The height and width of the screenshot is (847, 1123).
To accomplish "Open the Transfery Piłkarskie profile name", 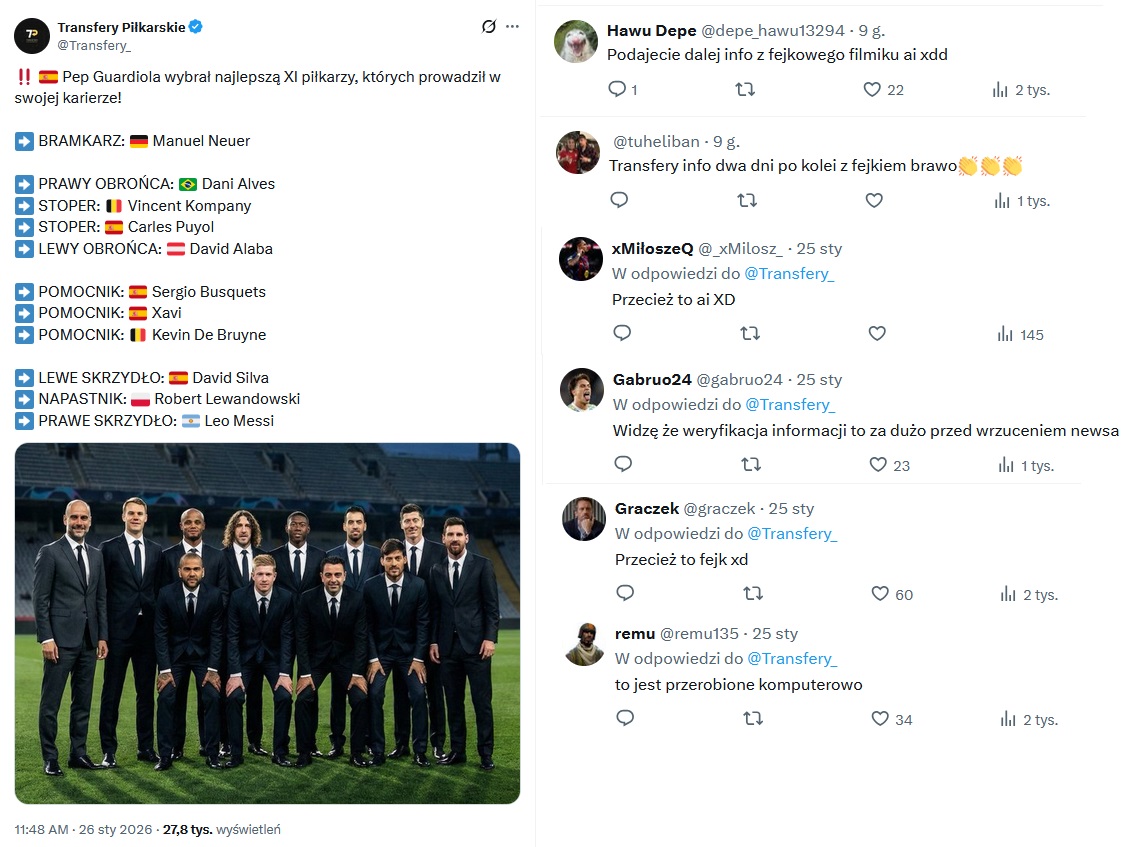I will point(121,27).
